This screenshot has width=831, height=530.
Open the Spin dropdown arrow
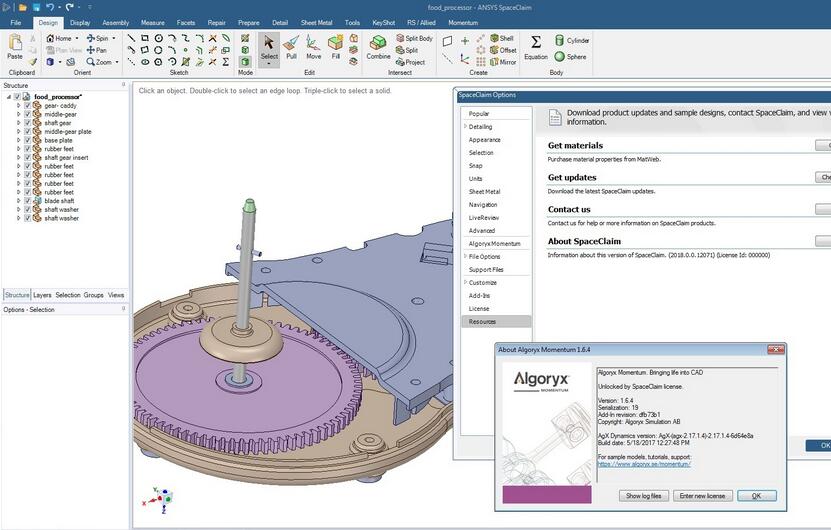click(x=113, y=38)
